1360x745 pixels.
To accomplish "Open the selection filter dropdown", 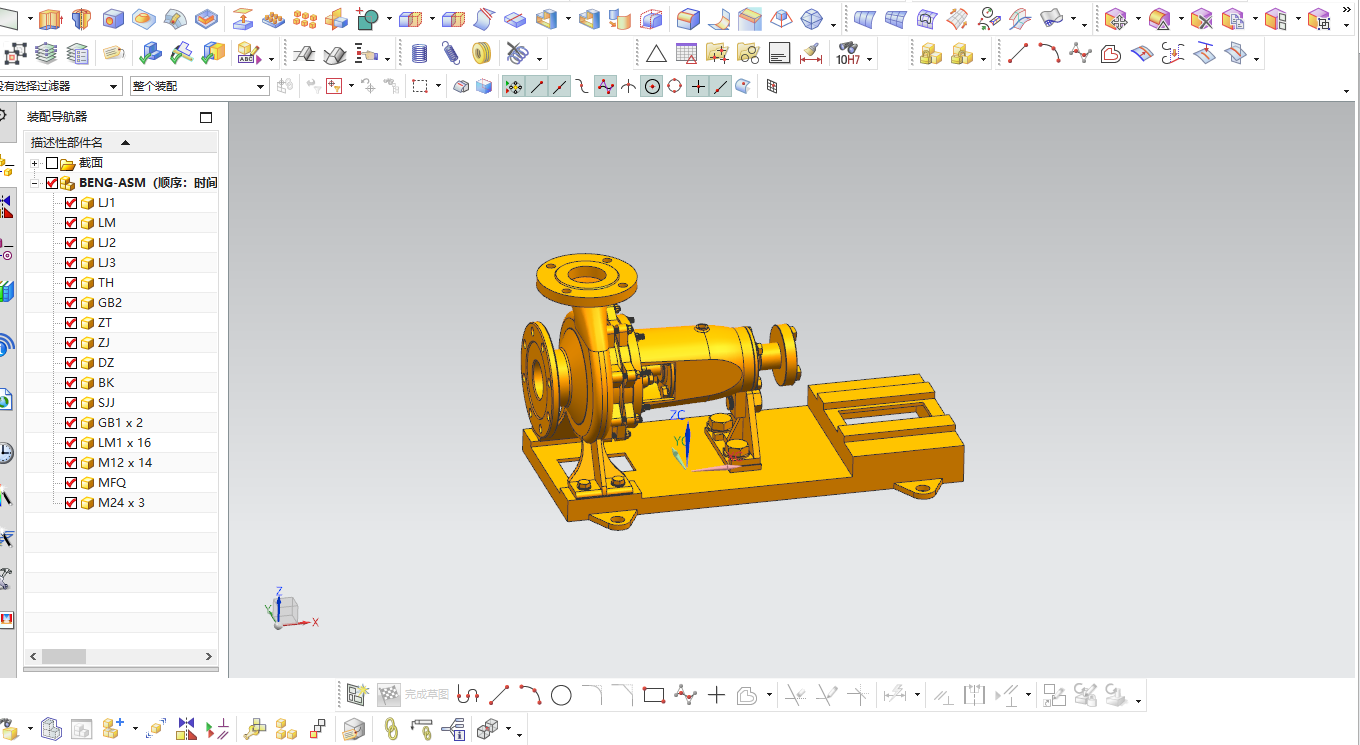I will coord(113,87).
